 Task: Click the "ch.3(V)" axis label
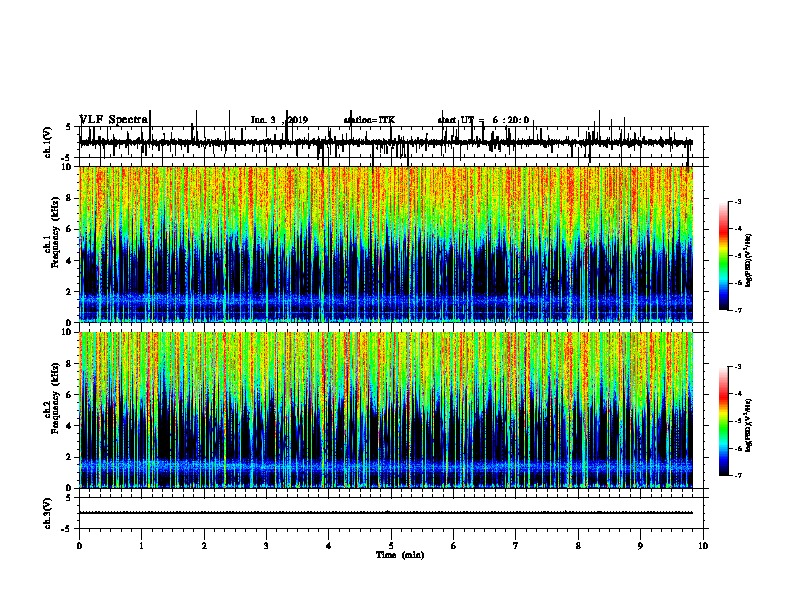coord(48,513)
